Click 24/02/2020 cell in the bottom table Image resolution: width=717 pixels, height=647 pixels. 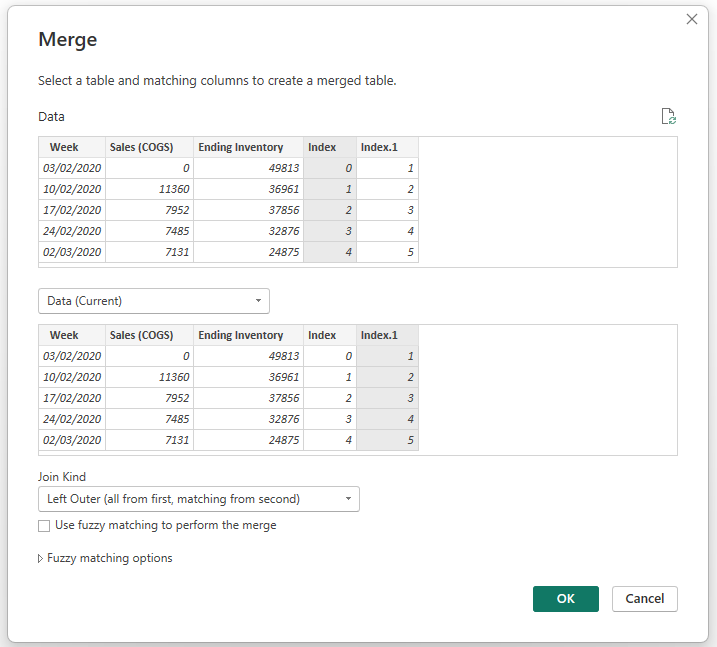72,419
